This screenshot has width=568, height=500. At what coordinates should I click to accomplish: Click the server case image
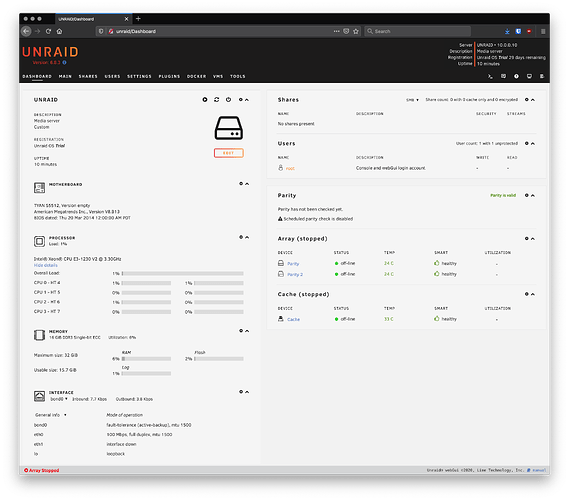[229, 128]
